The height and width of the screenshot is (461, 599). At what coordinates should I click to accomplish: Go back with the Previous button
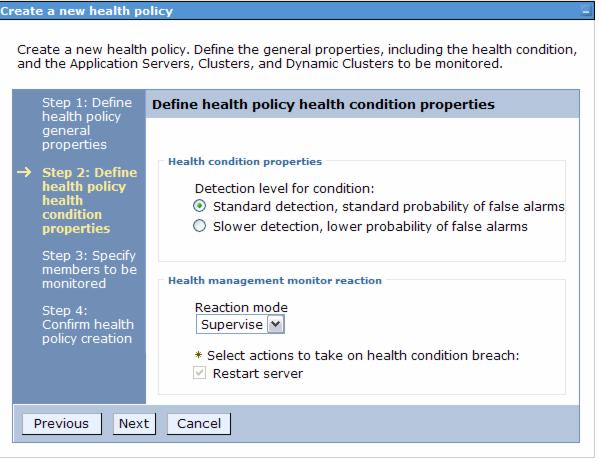click(62, 424)
